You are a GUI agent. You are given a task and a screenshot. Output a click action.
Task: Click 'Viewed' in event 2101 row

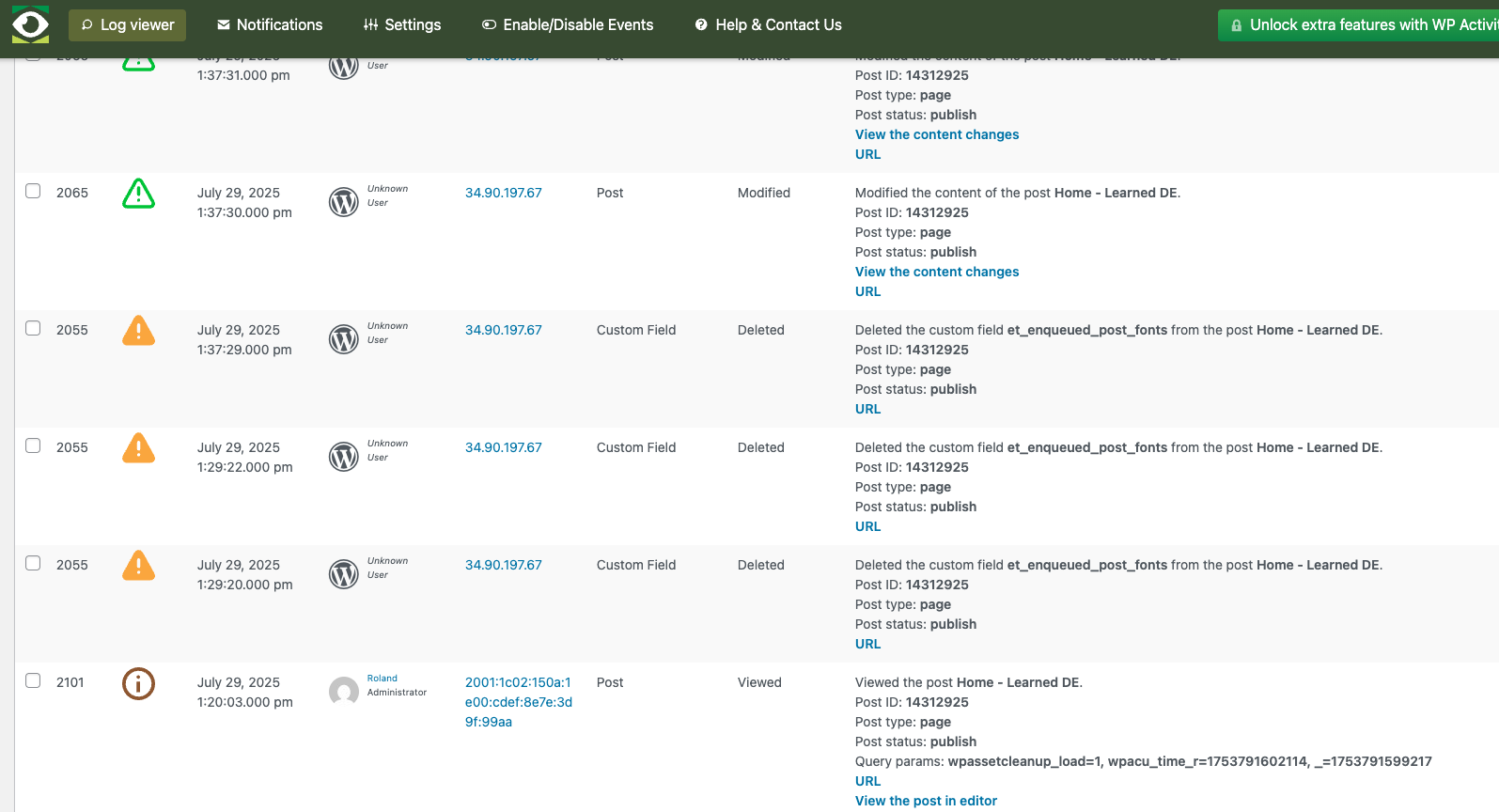[759, 682]
